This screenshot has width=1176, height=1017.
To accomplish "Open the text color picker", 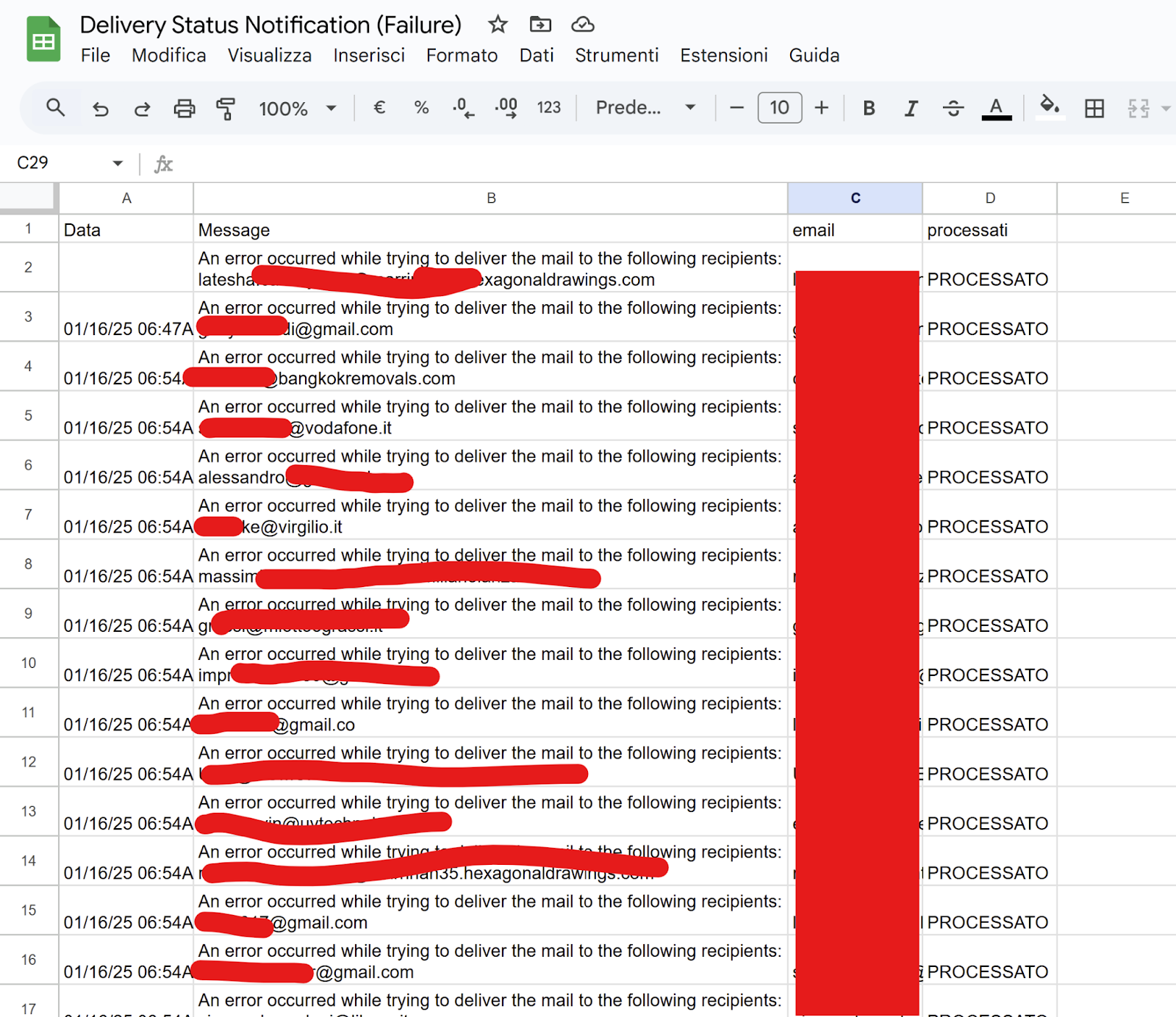I will tap(996, 108).
